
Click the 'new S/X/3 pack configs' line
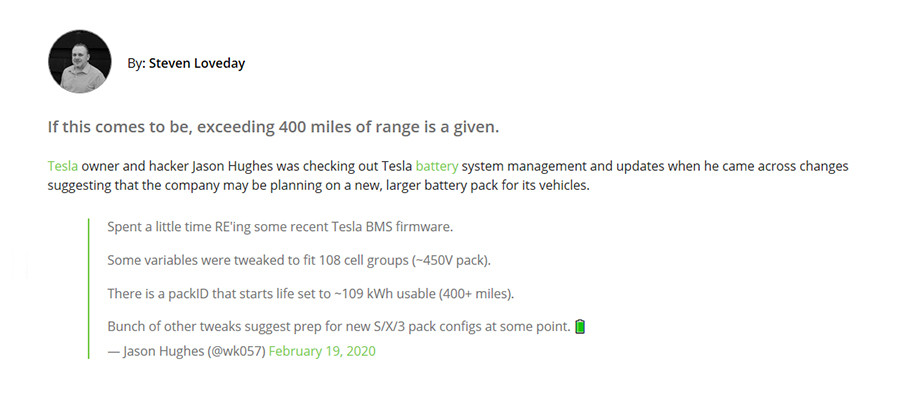click(x=339, y=327)
